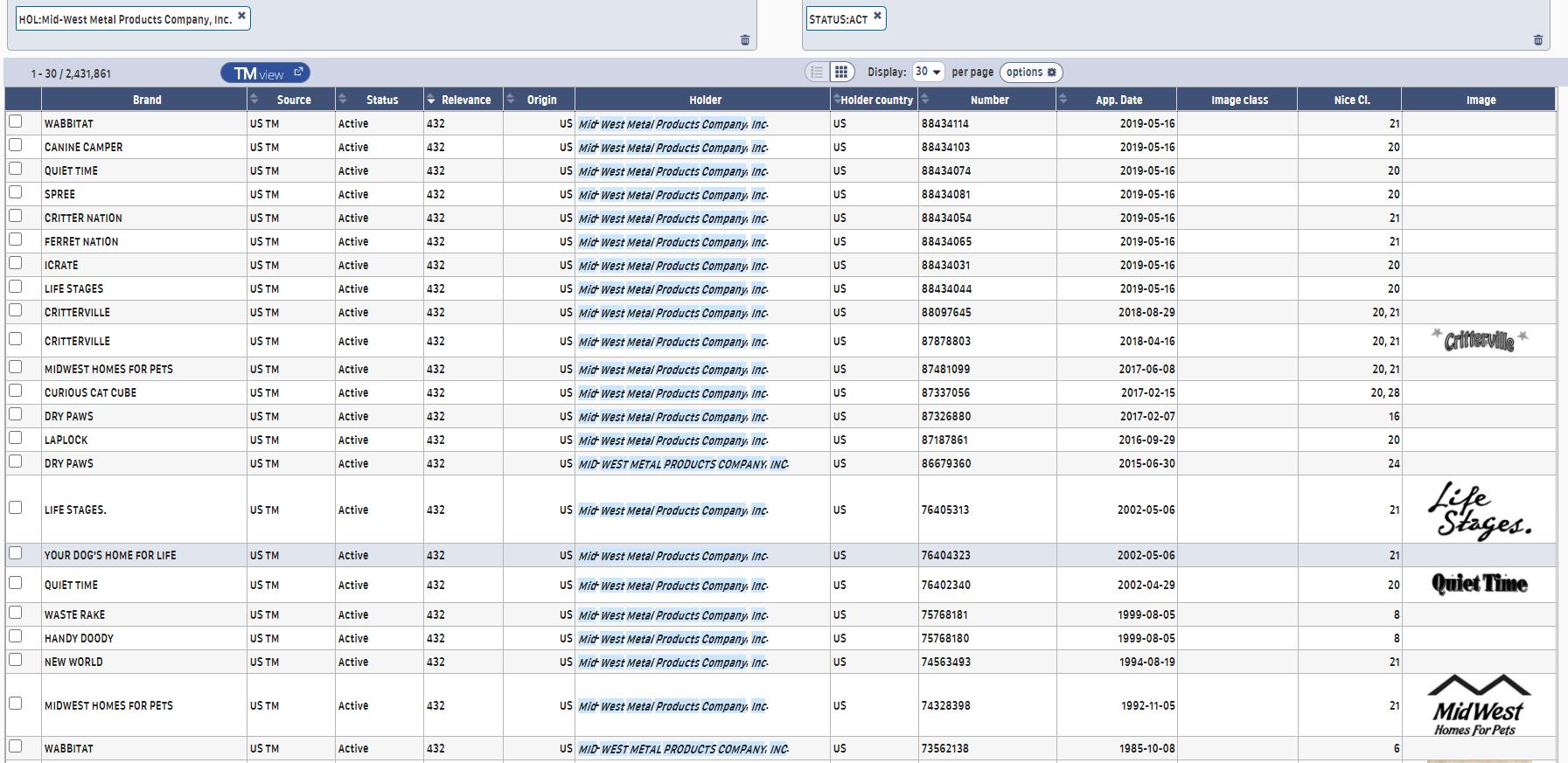Switch to grid view layout
The height and width of the screenshot is (763, 1568).
tap(840, 73)
